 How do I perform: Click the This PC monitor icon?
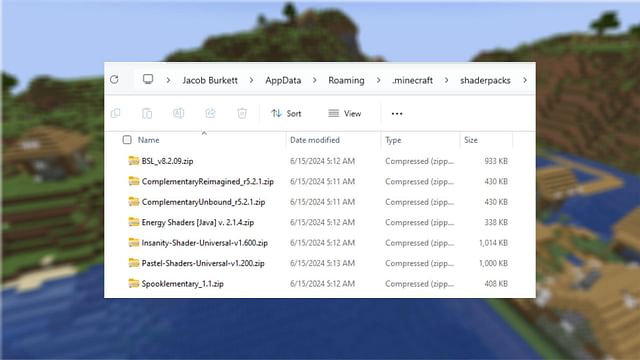tap(148, 79)
